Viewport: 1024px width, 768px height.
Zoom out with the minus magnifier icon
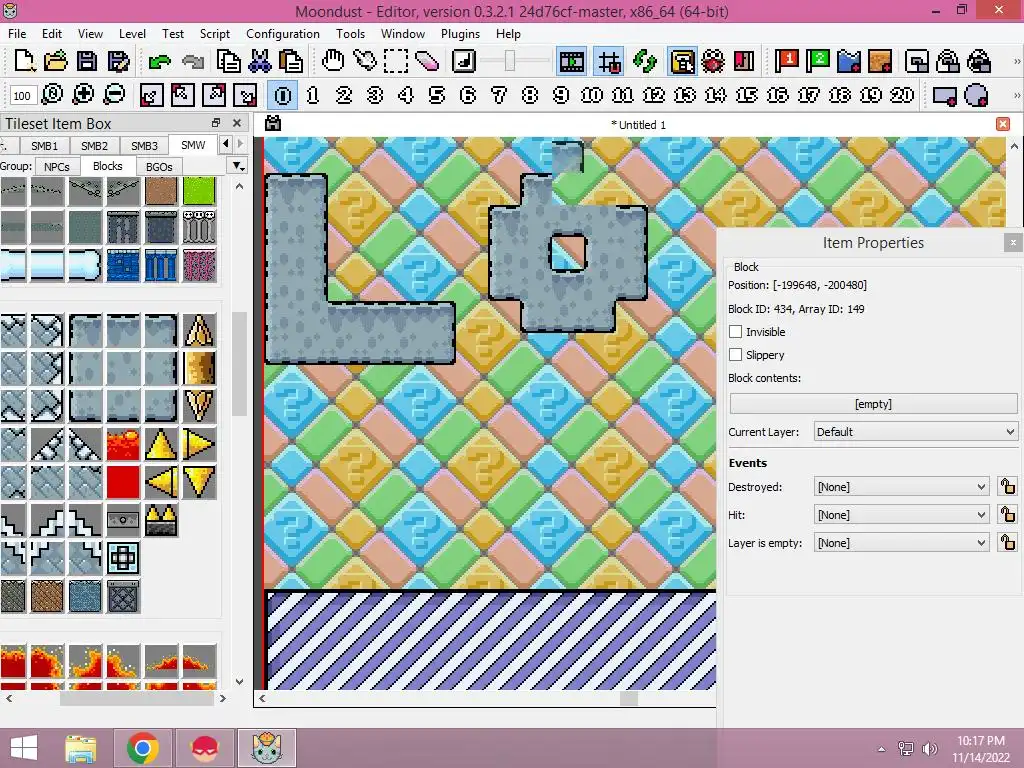pyautogui.click(x=114, y=95)
